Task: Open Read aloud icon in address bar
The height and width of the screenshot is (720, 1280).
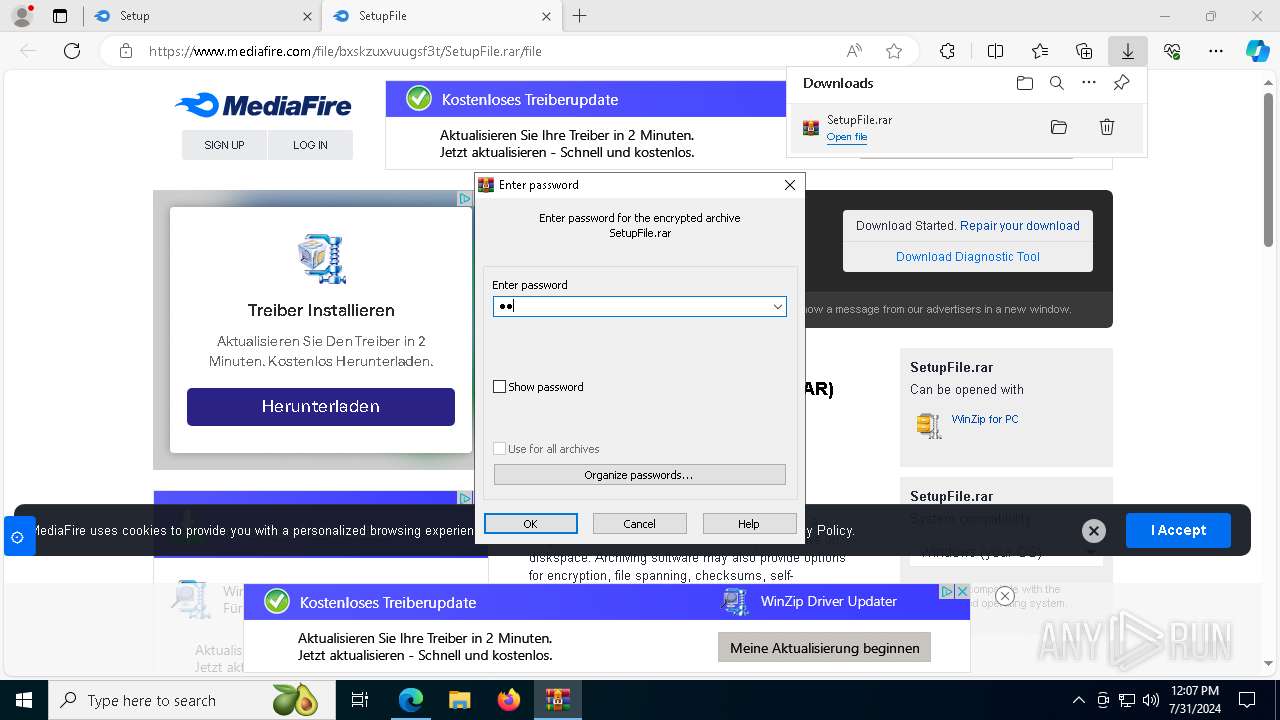Action: [854, 51]
